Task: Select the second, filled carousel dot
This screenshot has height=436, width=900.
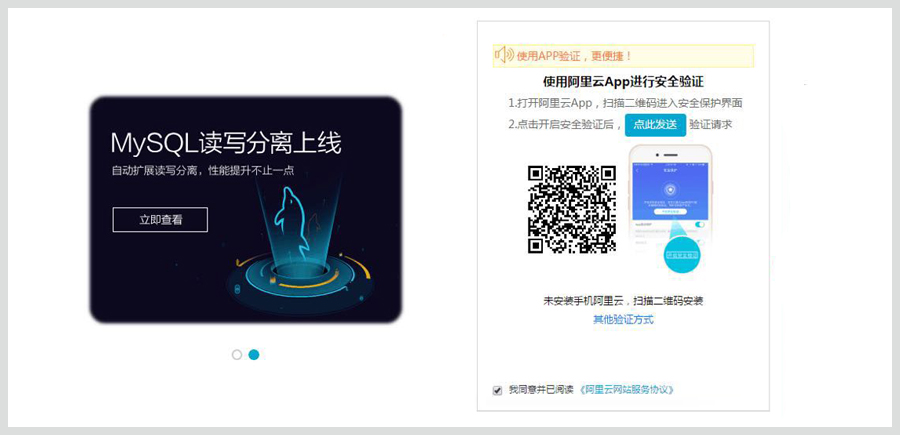Action: coord(254,355)
